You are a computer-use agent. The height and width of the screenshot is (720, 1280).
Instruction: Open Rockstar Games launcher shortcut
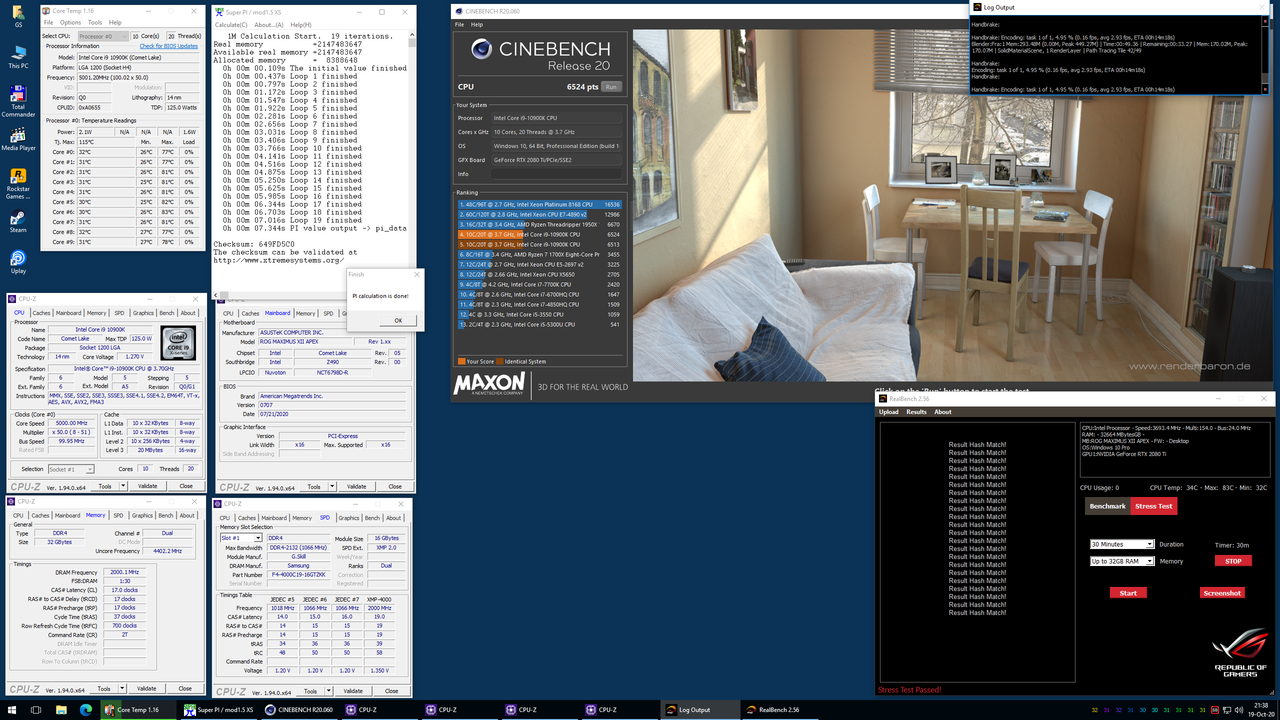click(18, 183)
